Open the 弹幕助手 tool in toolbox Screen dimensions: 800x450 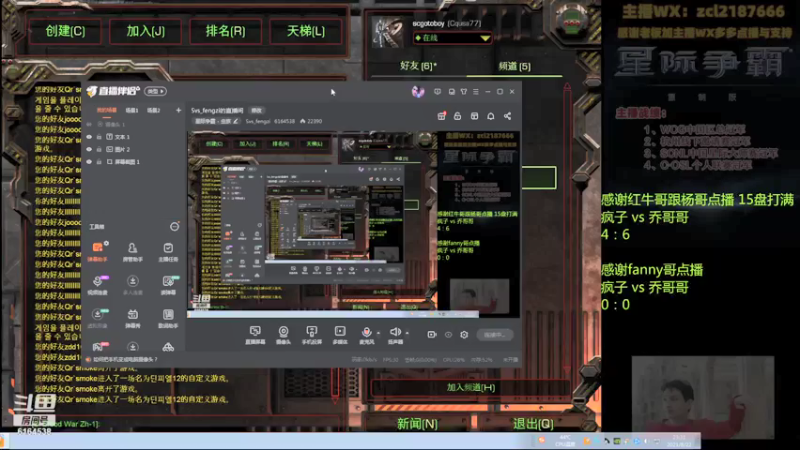point(97,251)
